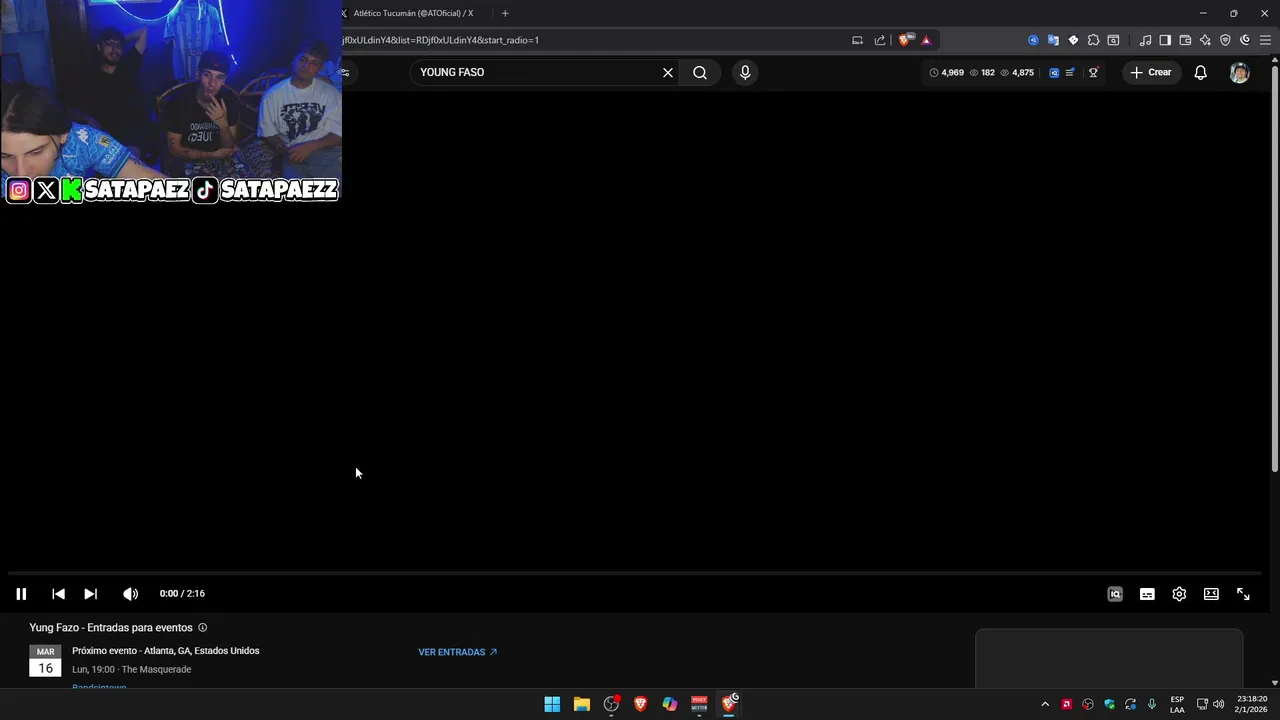
Task: Open Voicemeeter from taskbar
Action: [x=699, y=704]
